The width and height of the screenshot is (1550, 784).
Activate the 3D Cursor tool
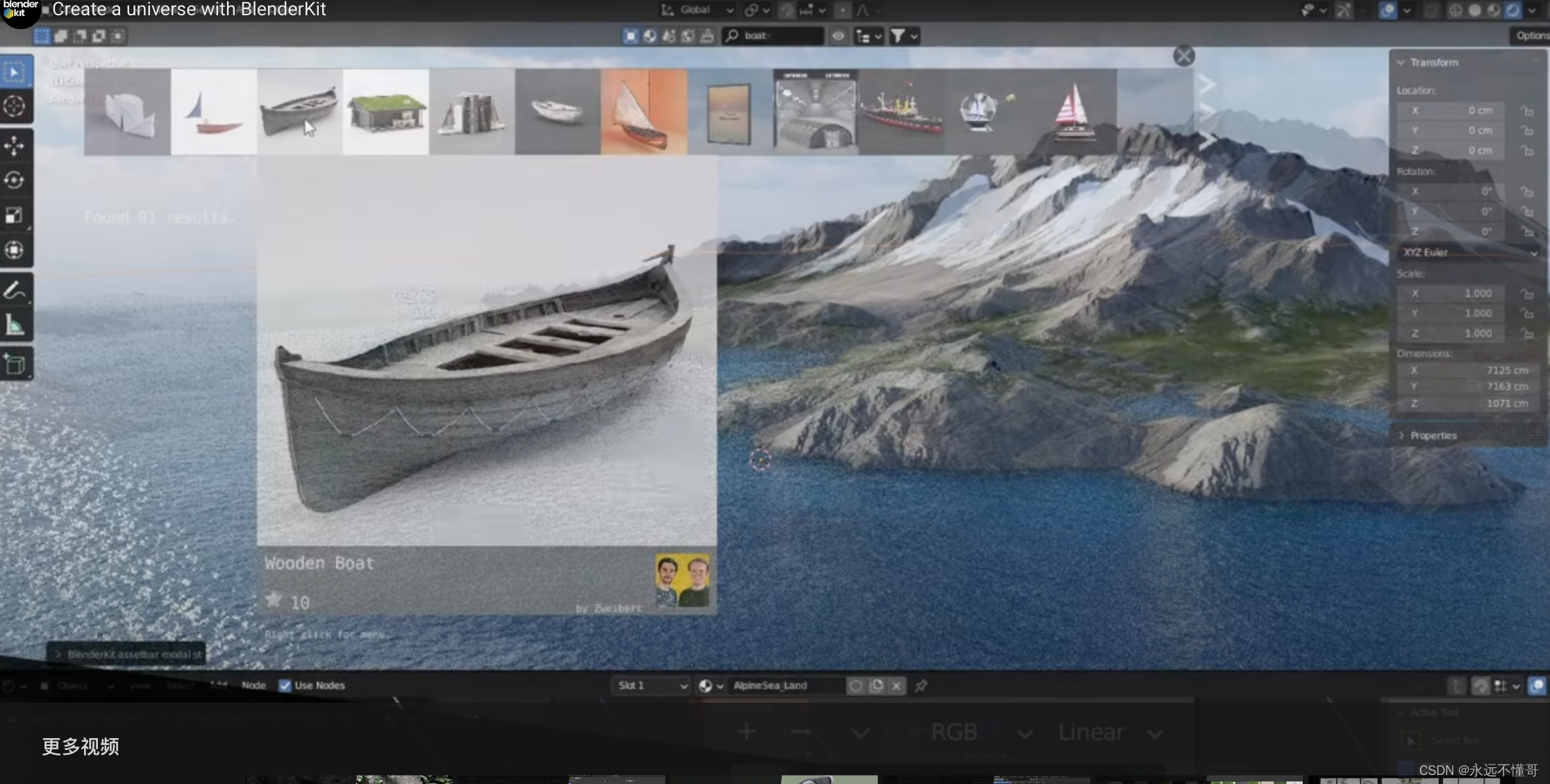point(15,106)
